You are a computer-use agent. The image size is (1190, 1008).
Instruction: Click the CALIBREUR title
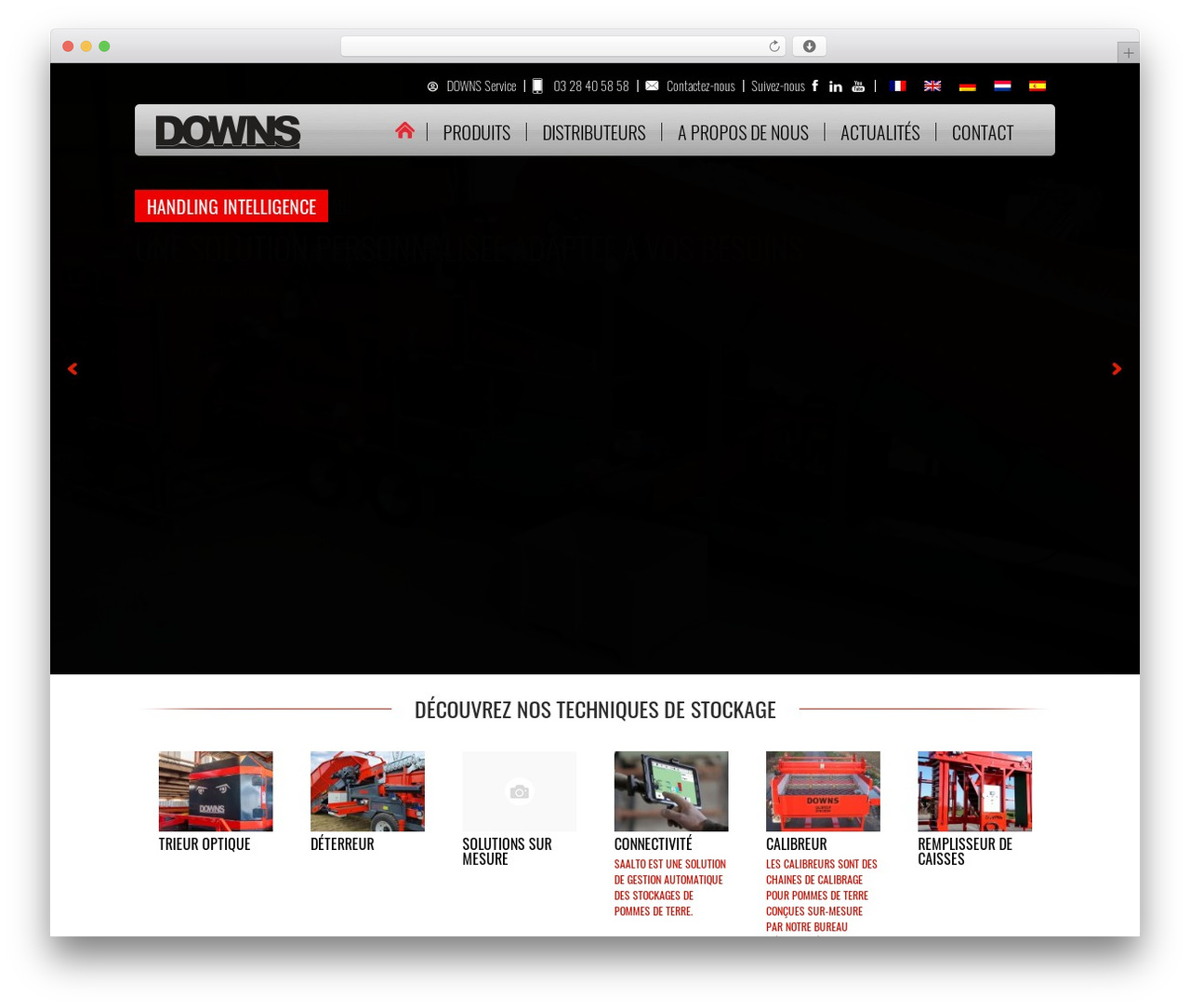coord(797,844)
